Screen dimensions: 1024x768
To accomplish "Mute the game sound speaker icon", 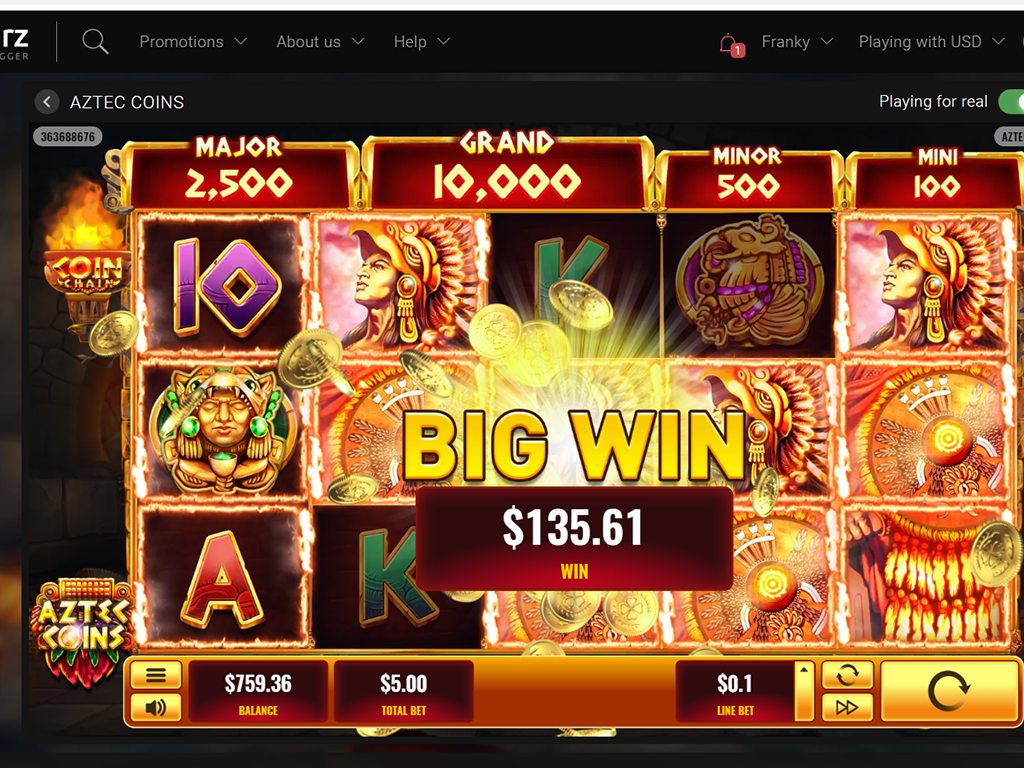I will click(155, 707).
